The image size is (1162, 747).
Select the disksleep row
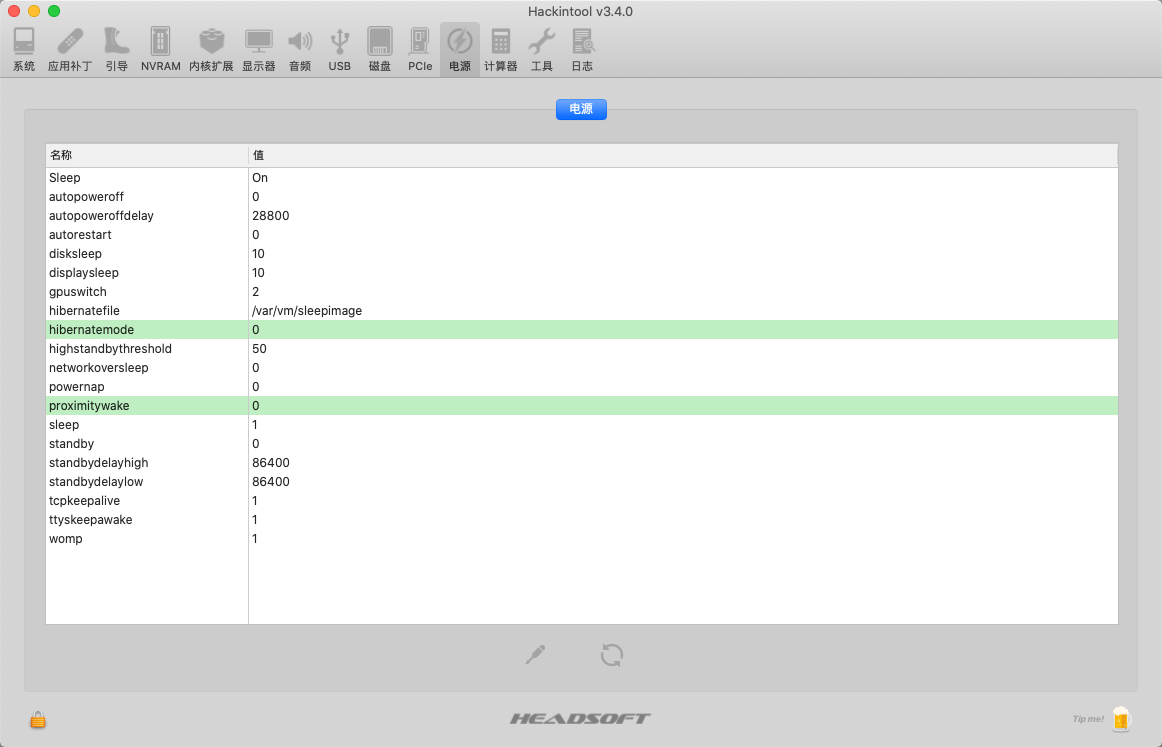[x=582, y=253]
